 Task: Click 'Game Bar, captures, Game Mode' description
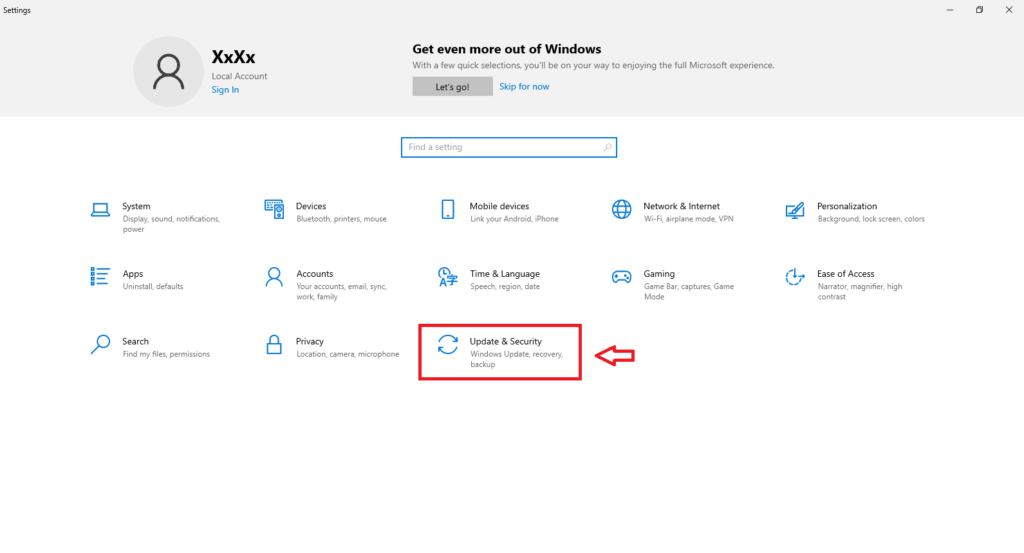pyautogui.click(x=689, y=292)
